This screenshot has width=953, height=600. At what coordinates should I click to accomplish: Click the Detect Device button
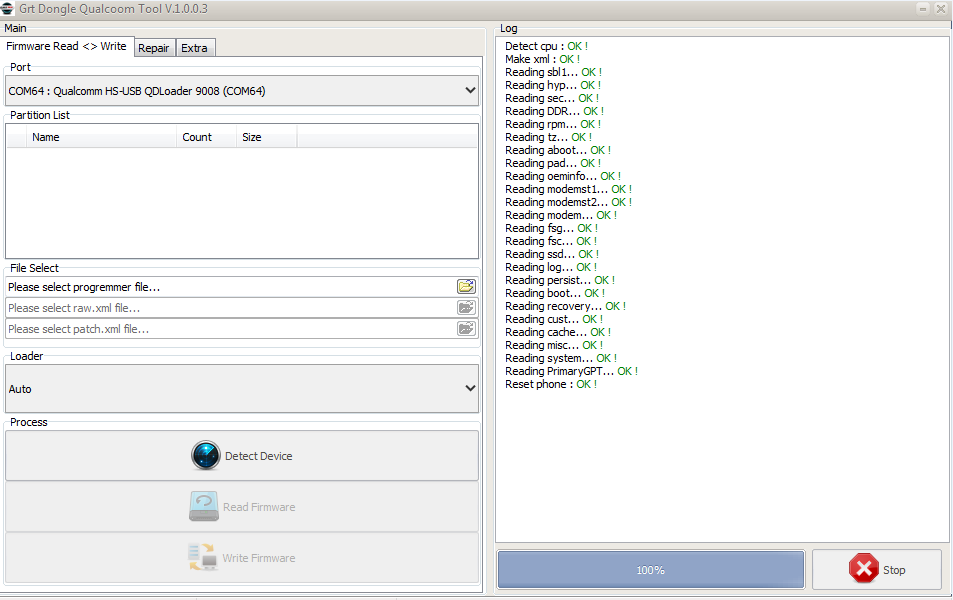pos(242,456)
